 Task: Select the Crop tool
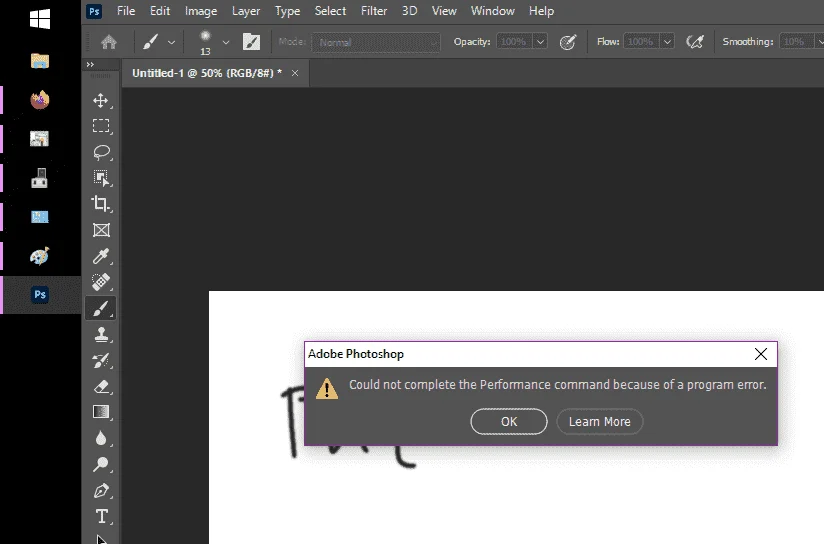(101, 204)
